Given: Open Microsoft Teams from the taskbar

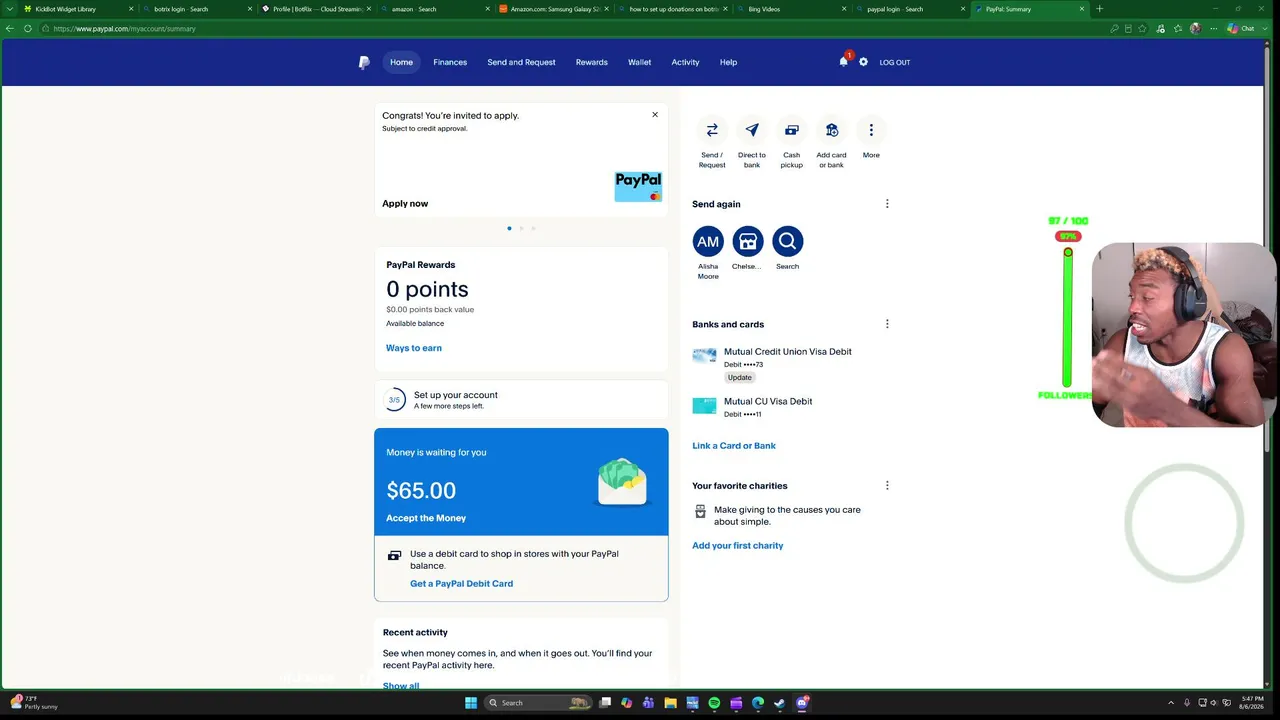Looking at the screenshot, I should tap(648, 703).
